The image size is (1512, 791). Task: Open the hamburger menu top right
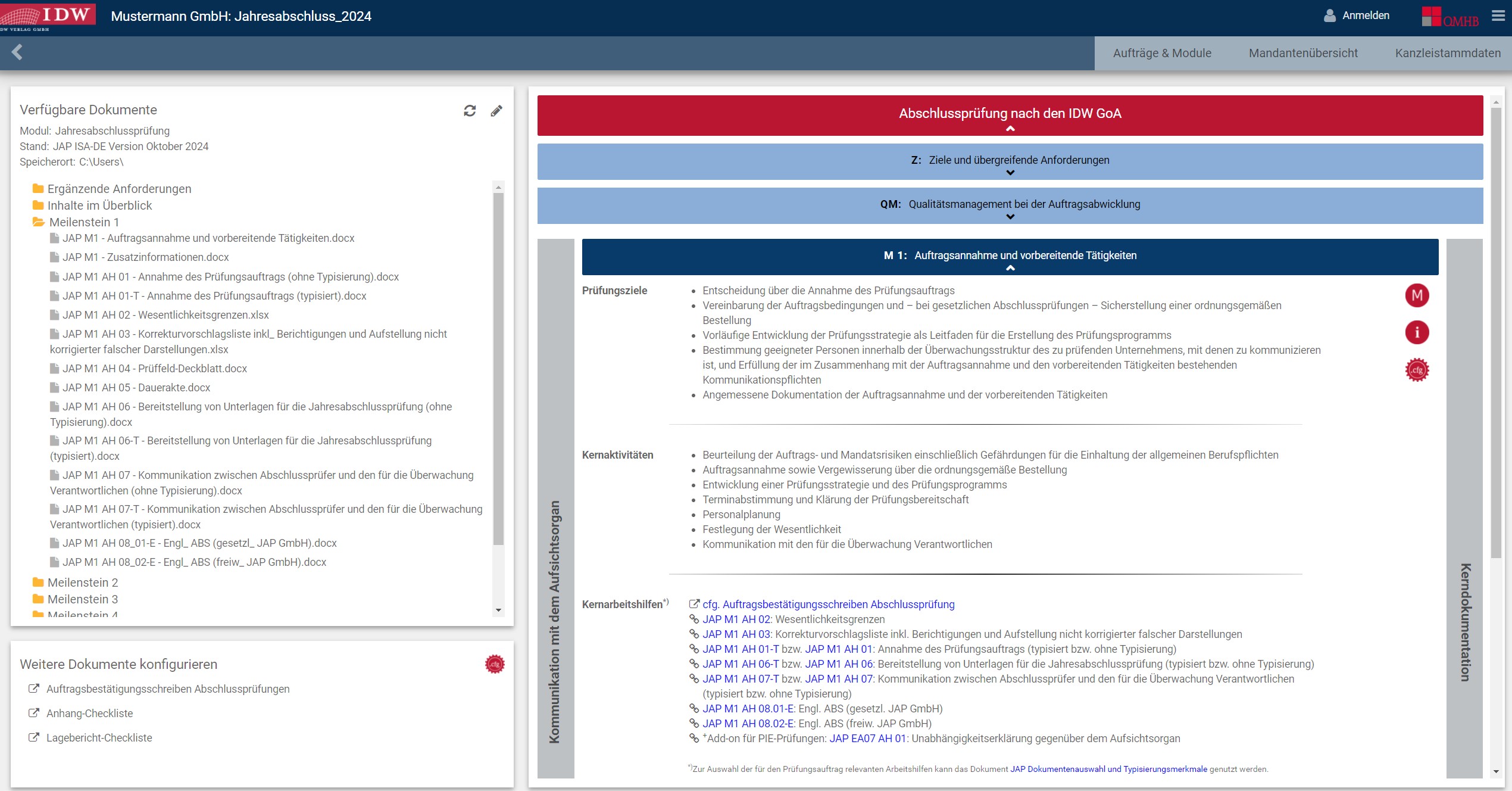[1498, 16]
